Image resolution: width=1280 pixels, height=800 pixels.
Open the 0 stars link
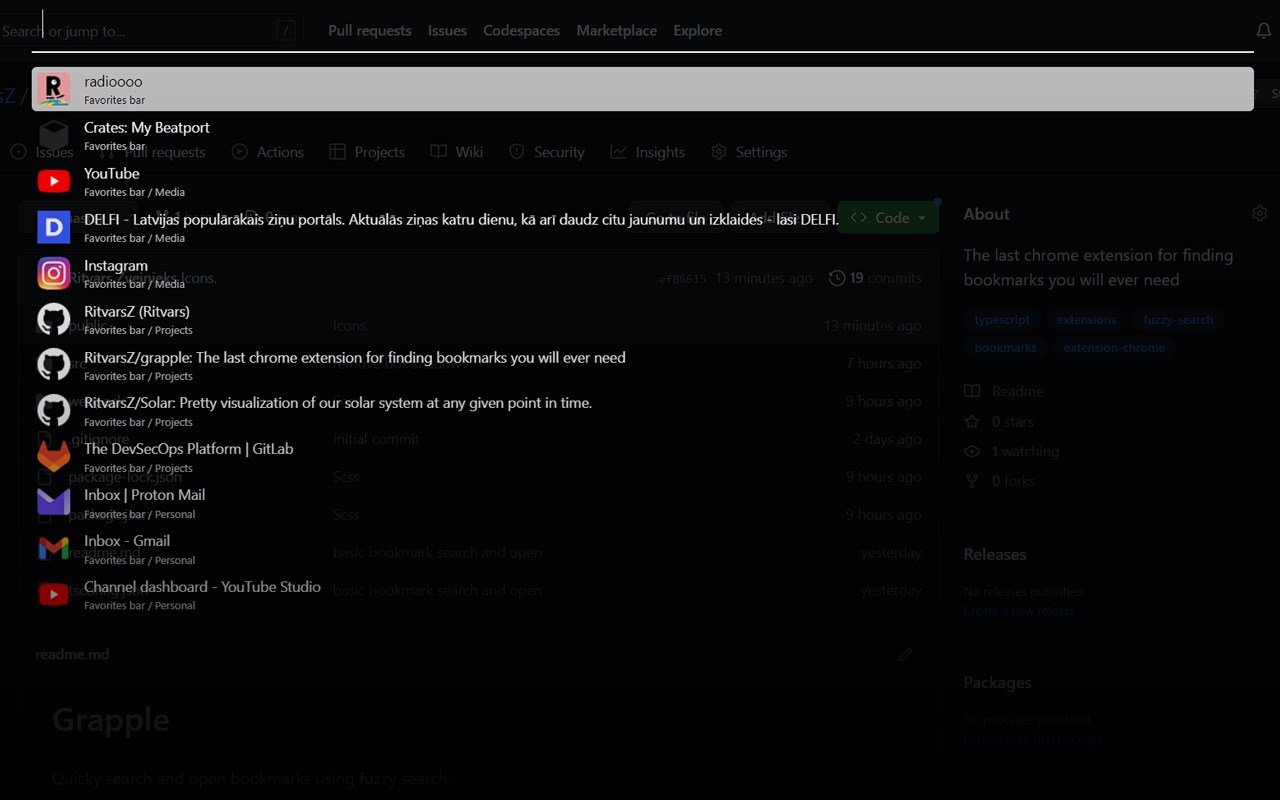(x=999, y=422)
